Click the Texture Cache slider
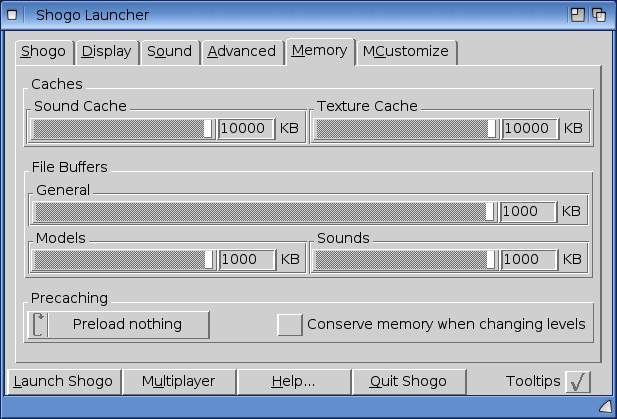This screenshot has width=617, height=419. point(406,129)
